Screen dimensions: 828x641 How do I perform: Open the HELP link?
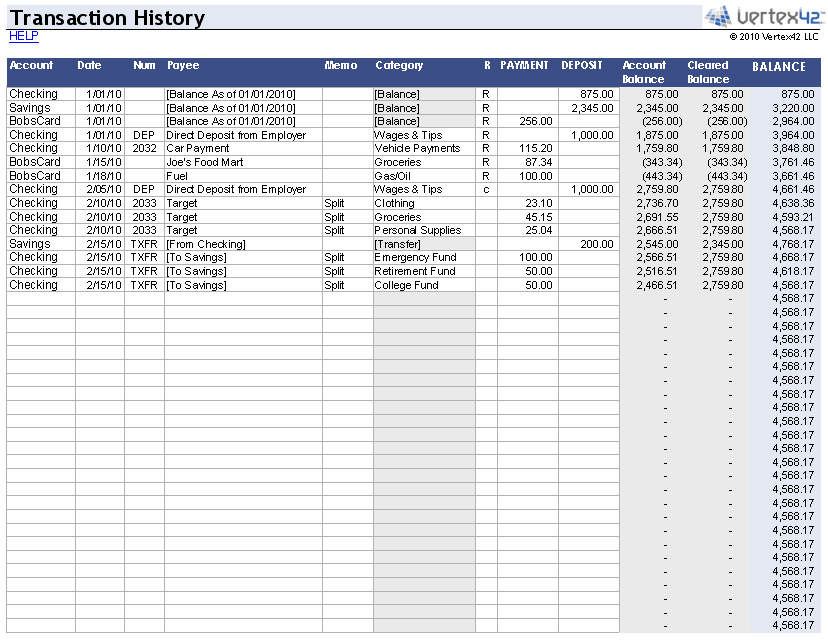[23, 36]
